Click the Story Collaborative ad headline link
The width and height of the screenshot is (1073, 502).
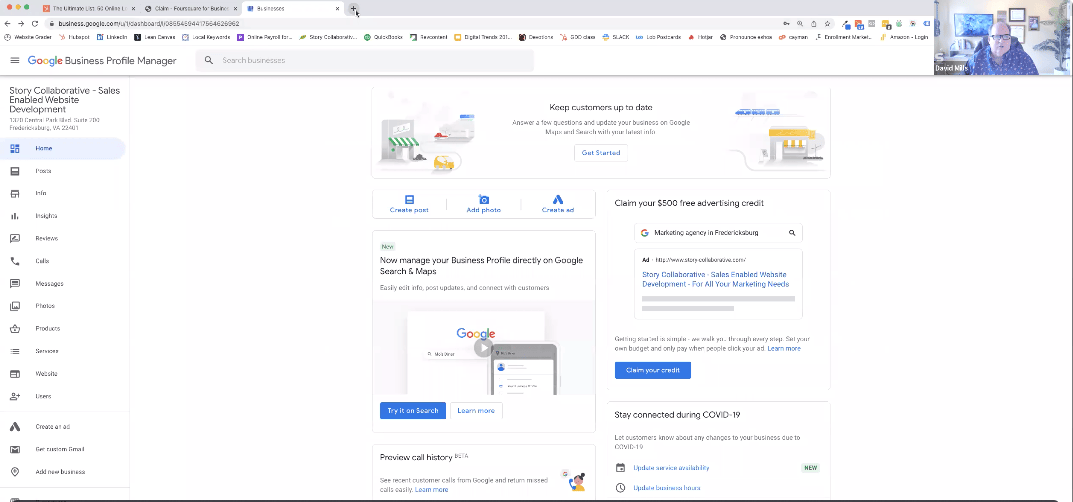(715, 279)
